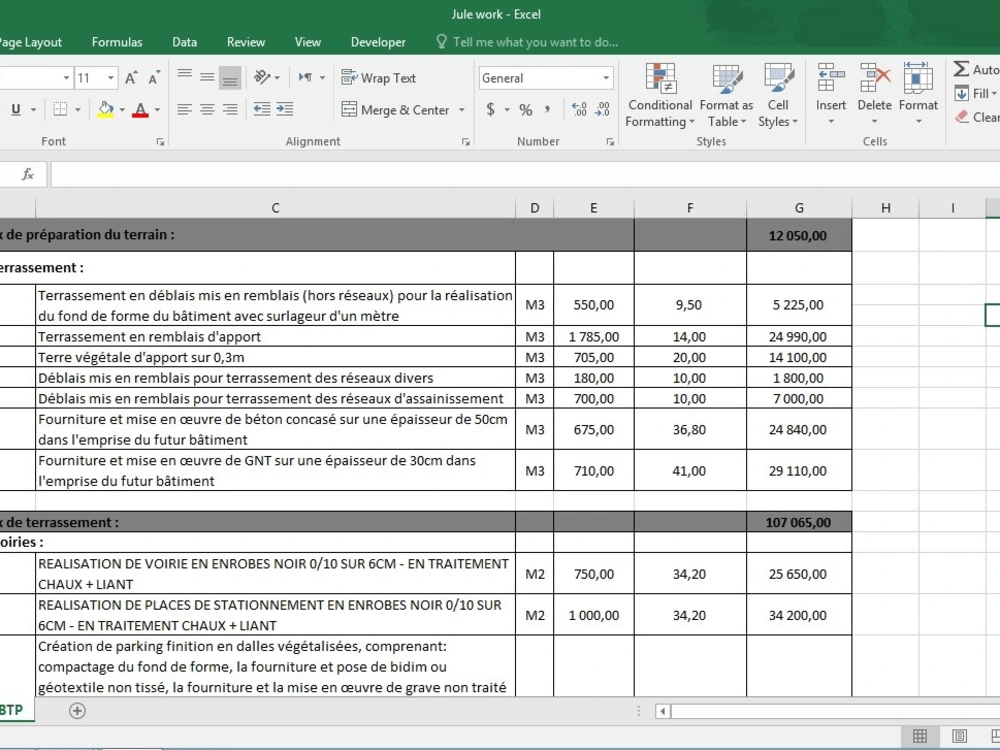Open the Review ribbon tab
This screenshot has height=750, width=1000.
pyautogui.click(x=246, y=42)
